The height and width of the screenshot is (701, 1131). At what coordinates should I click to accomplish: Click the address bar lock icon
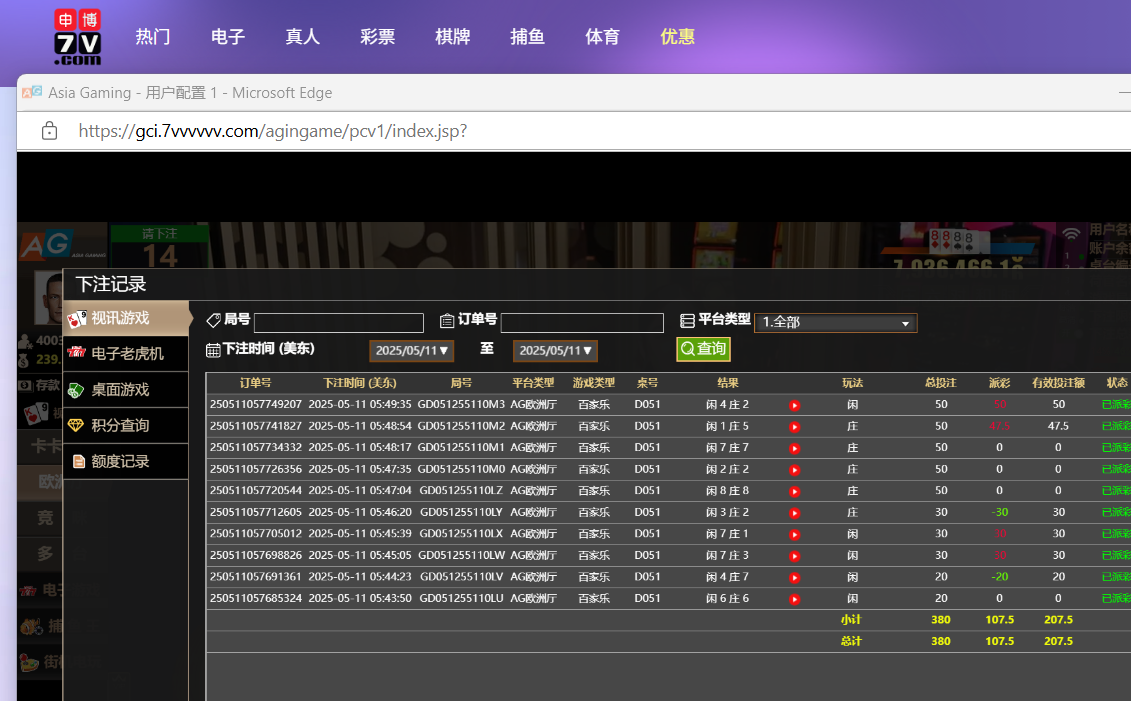48,131
